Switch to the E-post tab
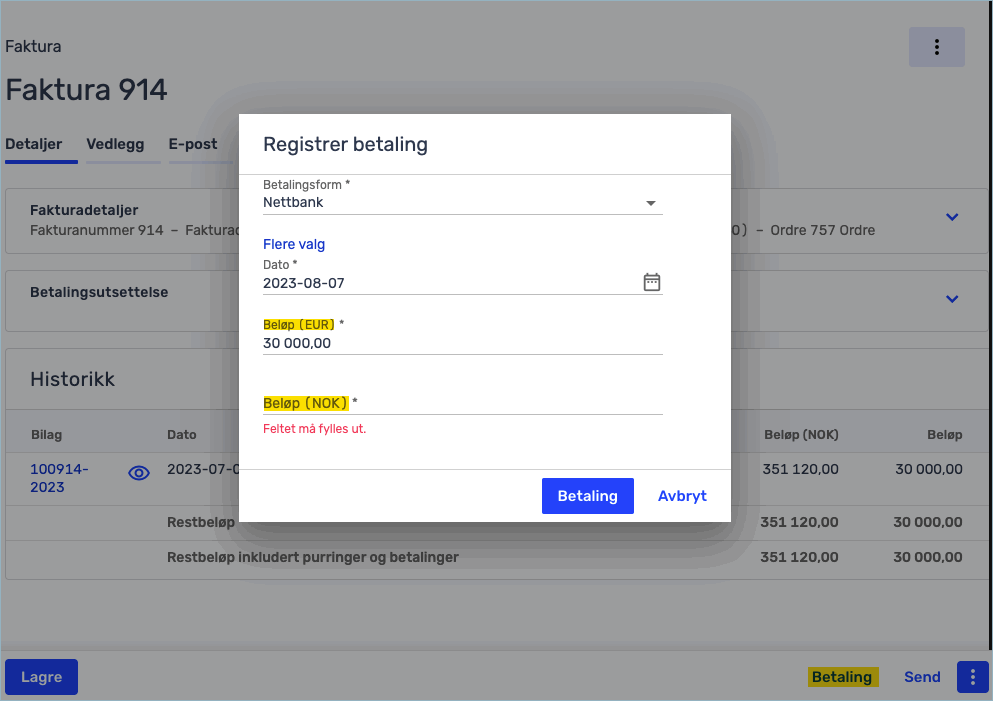The width and height of the screenshot is (993, 701). (193, 144)
